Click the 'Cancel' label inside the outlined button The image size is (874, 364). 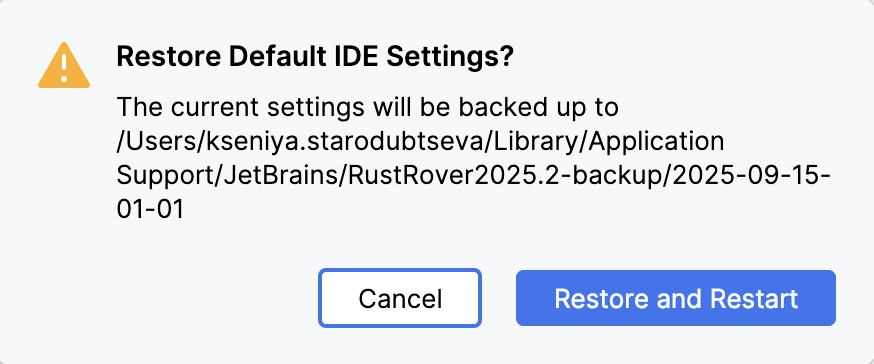[400, 299]
